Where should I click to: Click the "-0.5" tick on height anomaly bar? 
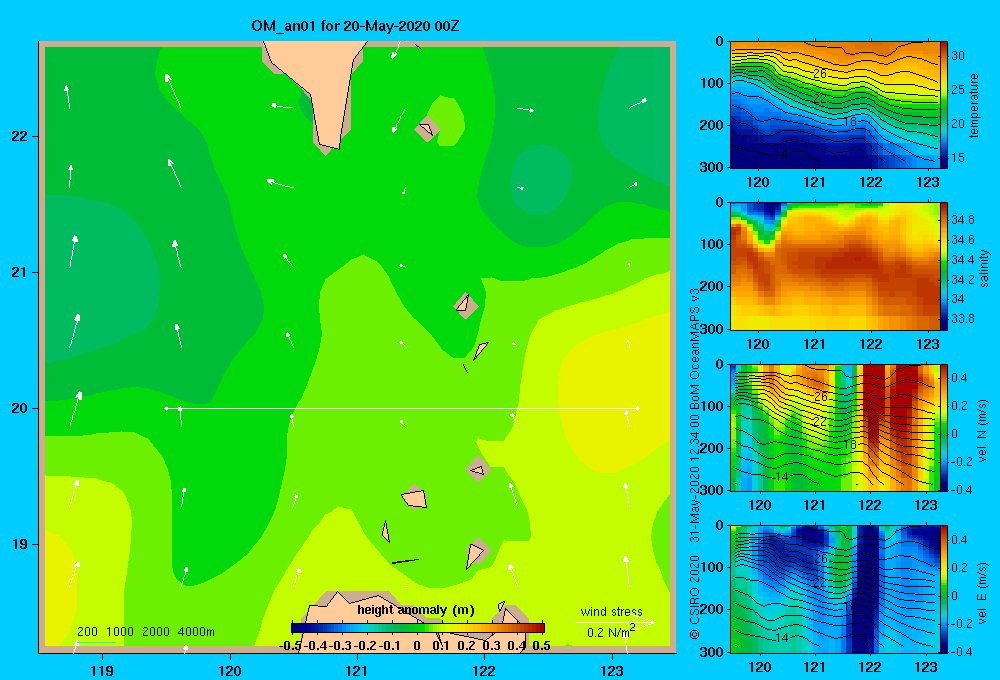(290, 646)
